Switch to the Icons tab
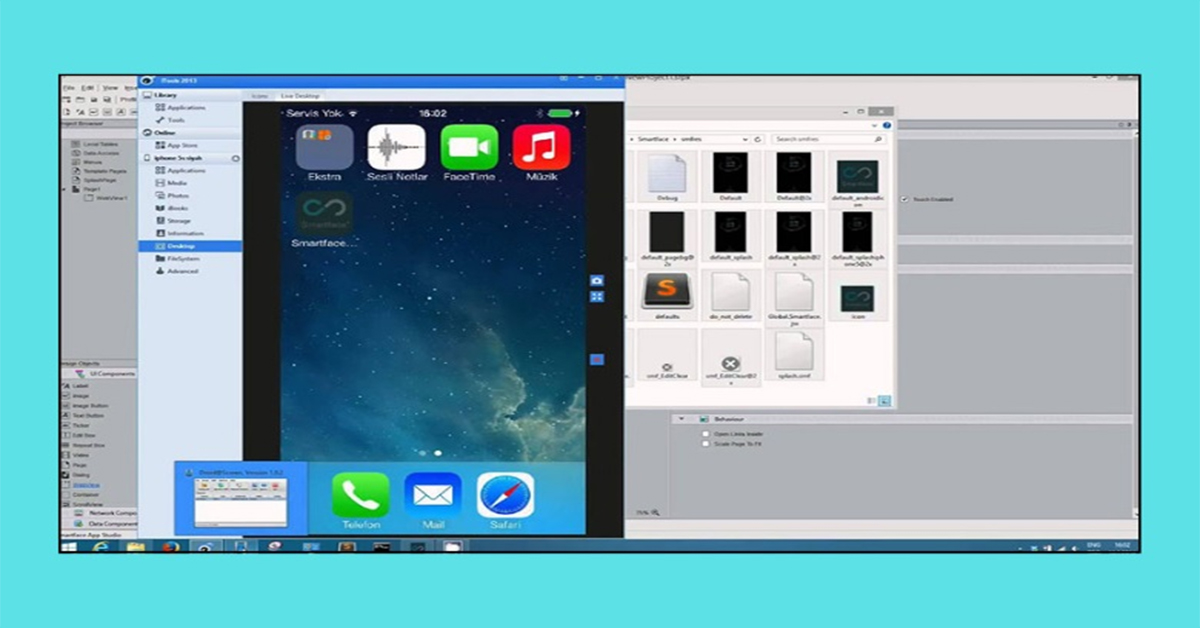 pos(259,96)
